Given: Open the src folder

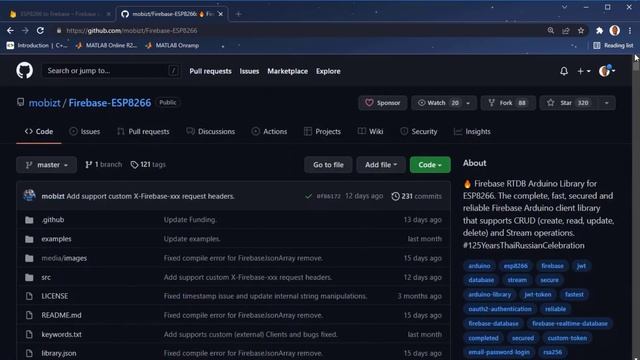Looking at the screenshot, I should coord(46,277).
